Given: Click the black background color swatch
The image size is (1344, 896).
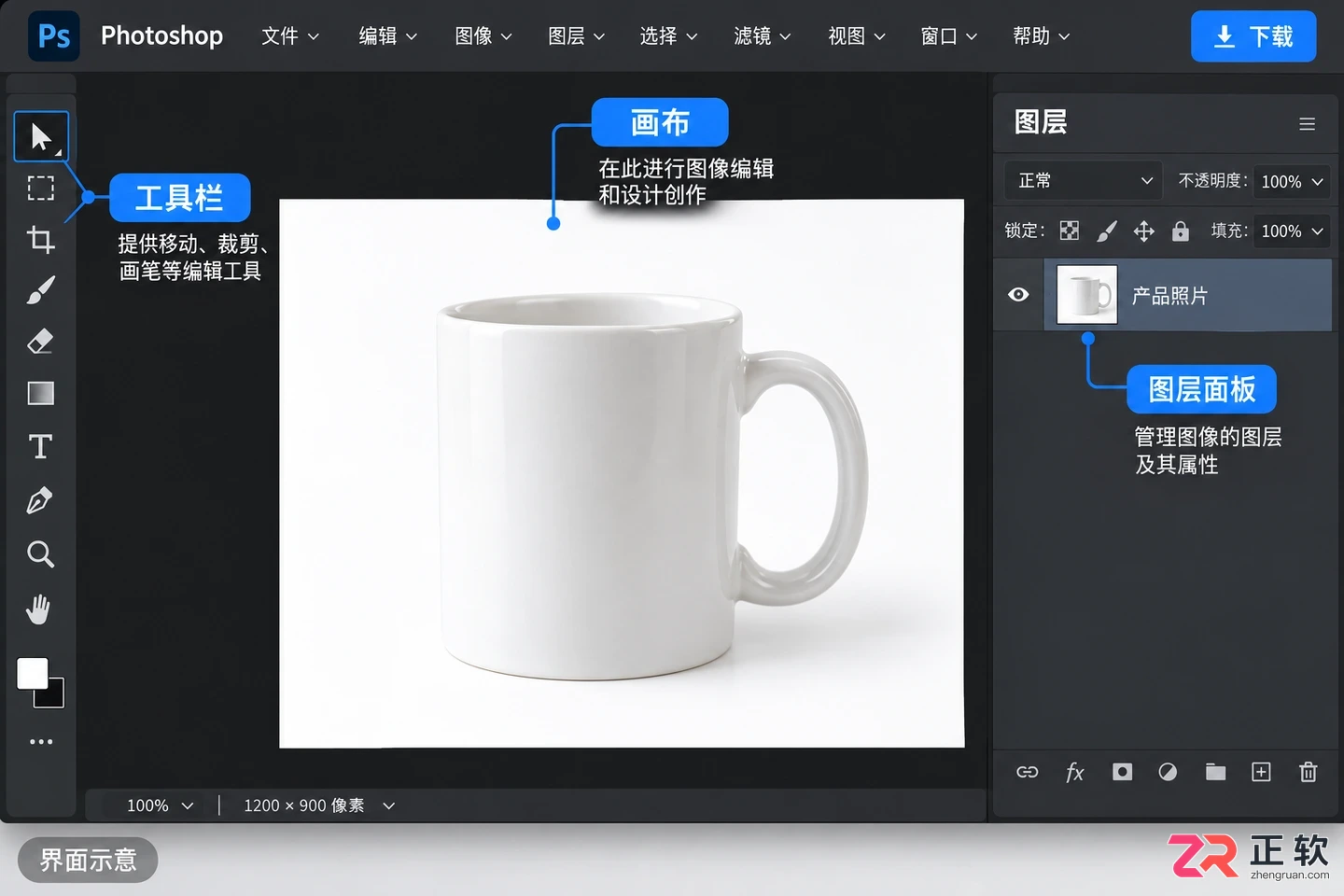Looking at the screenshot, I should tap(54, 697).
